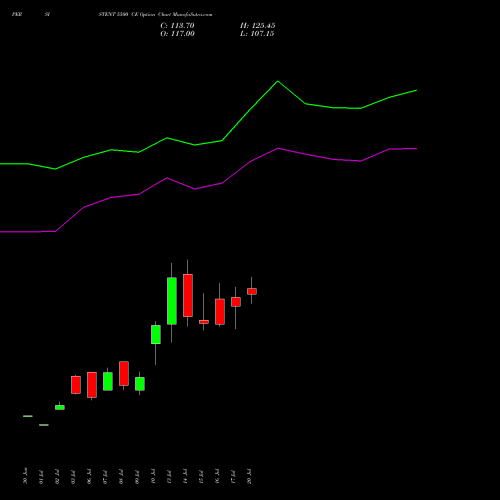The width and height of the screenshot is (500, 500).
Task: Click the last red candle for 20 Jul
Action: 252,291
